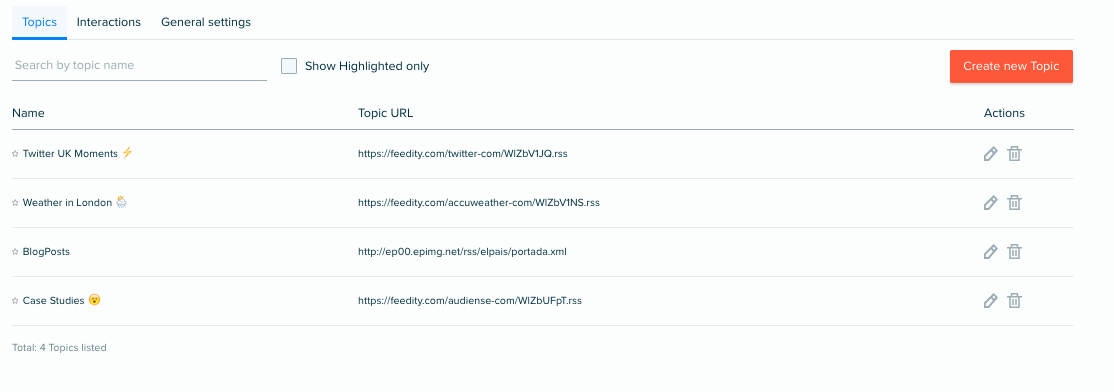Image resolution: width=1114 pixels, height=392 pixels.
Task: Select the Topics tab
Action: (40, 22)
